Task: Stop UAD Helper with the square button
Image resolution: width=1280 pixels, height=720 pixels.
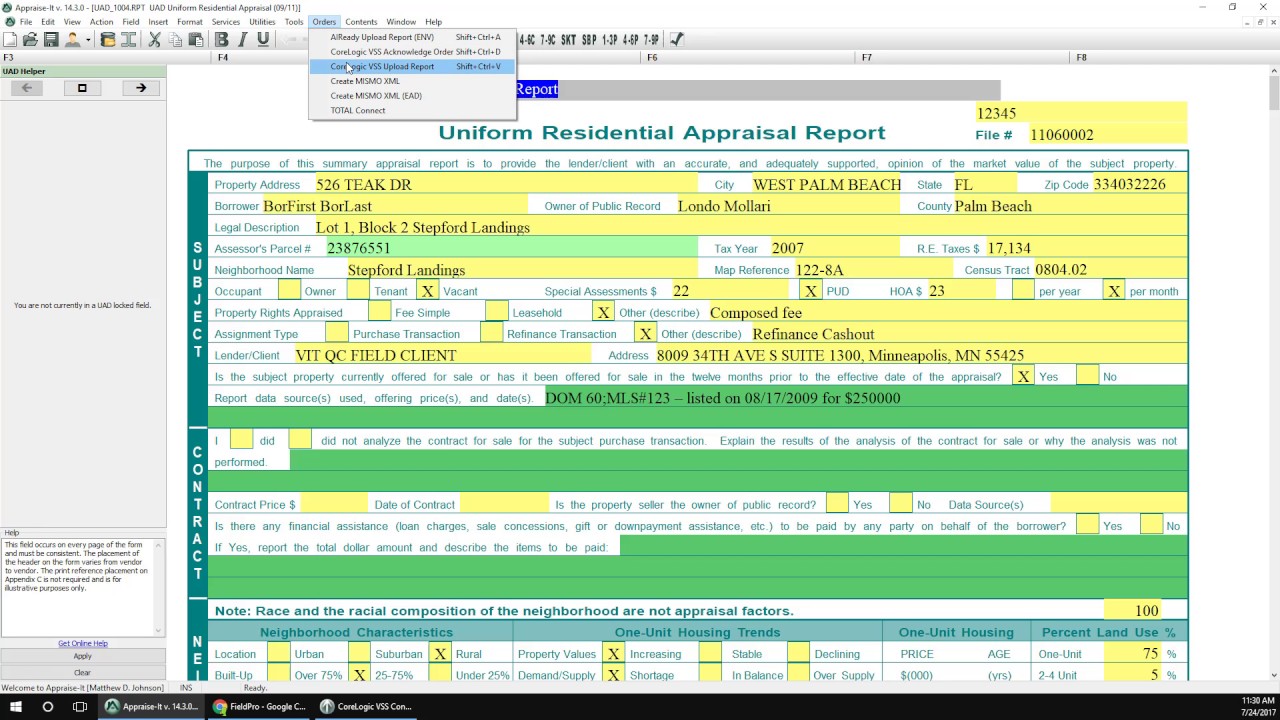Action: click(x=82, y=88)
